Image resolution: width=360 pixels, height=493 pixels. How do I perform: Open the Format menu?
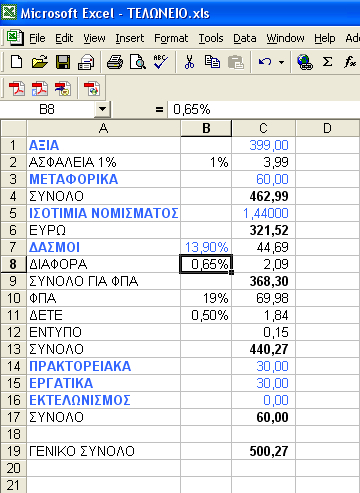[x=171, y=38]
